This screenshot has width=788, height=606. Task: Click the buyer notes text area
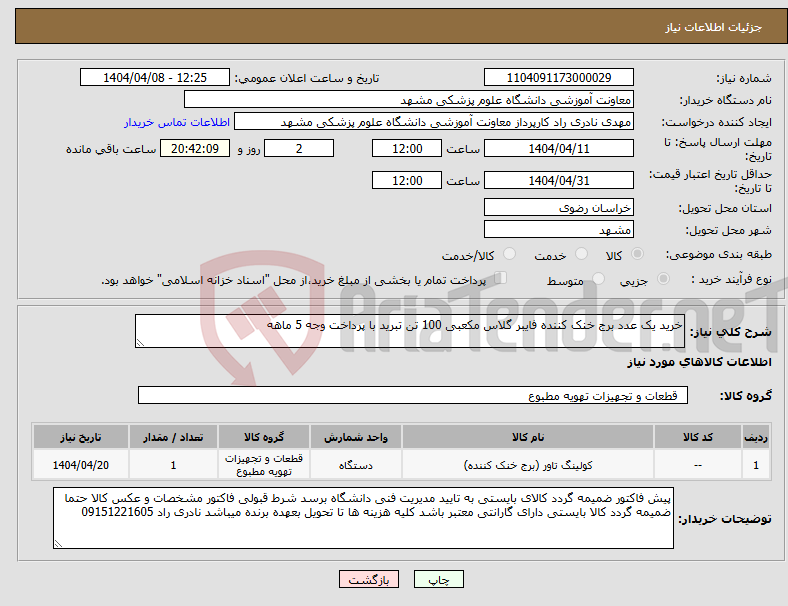coord(363,518)
